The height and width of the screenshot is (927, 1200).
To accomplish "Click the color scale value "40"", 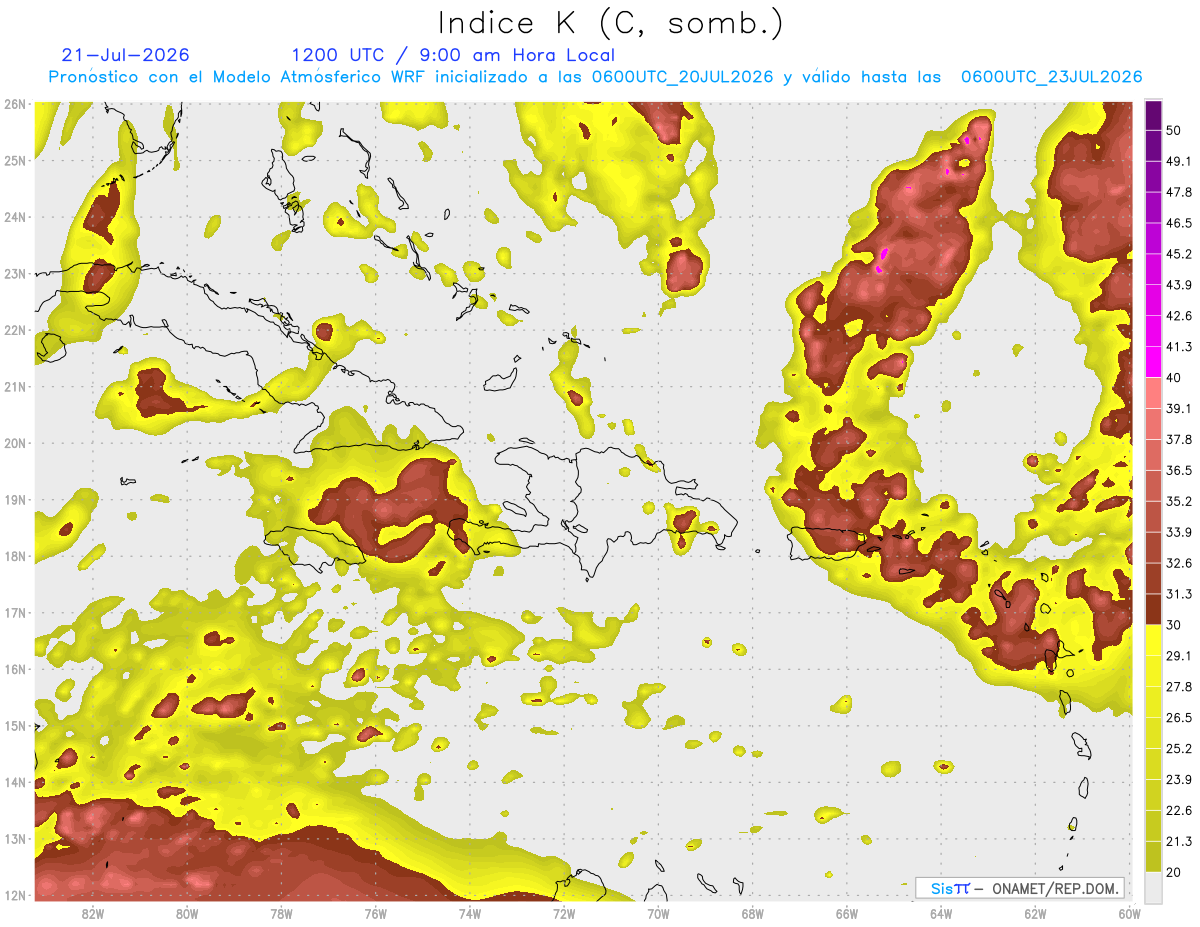I will coord(1175,377).
